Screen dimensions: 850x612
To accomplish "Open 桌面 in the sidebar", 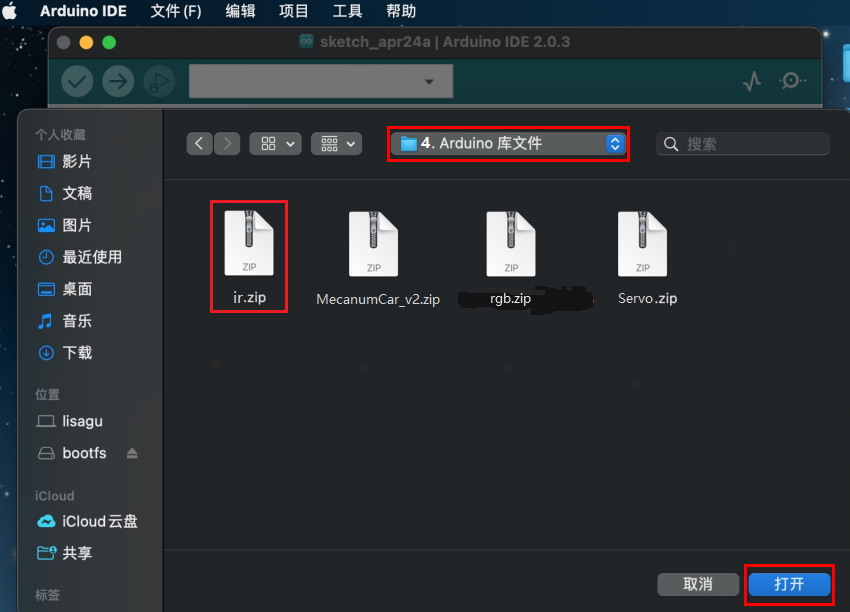I will point(65,289).
